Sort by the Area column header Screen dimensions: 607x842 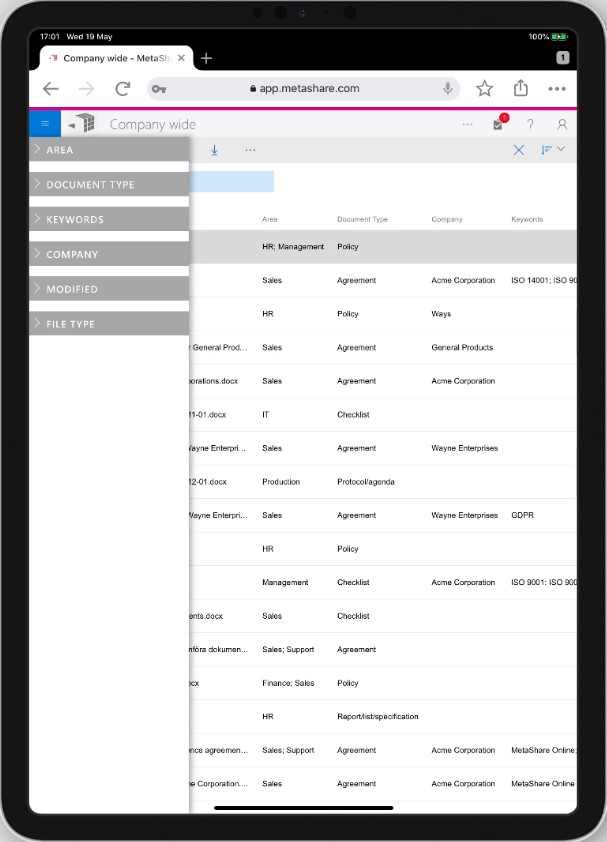pyautogui.click(x=270, y=219)
